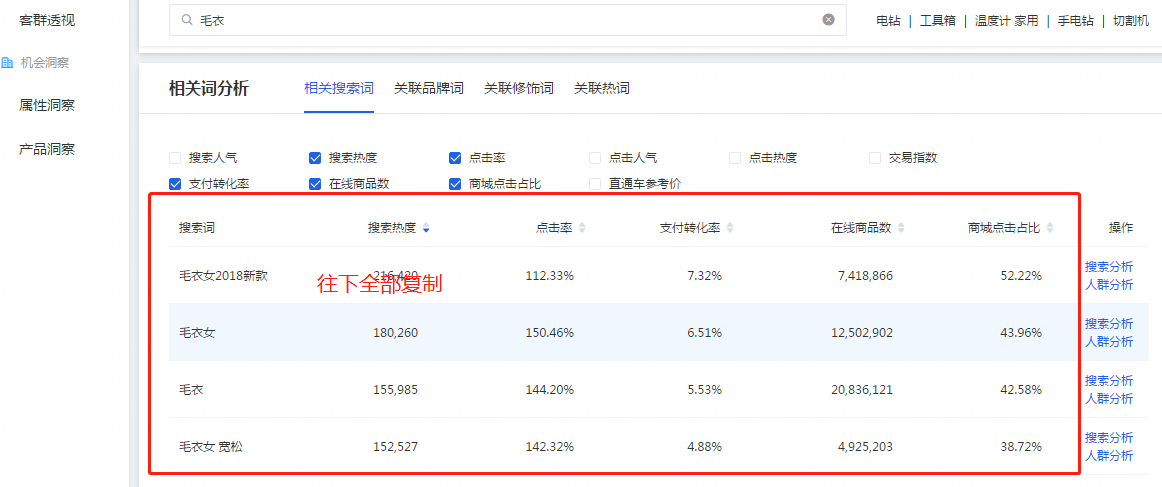Image resolution: width=1162 pixels, height=487 pixels.
Task: Switch to the 相关搜索词 tab
Action: (339, 89)
